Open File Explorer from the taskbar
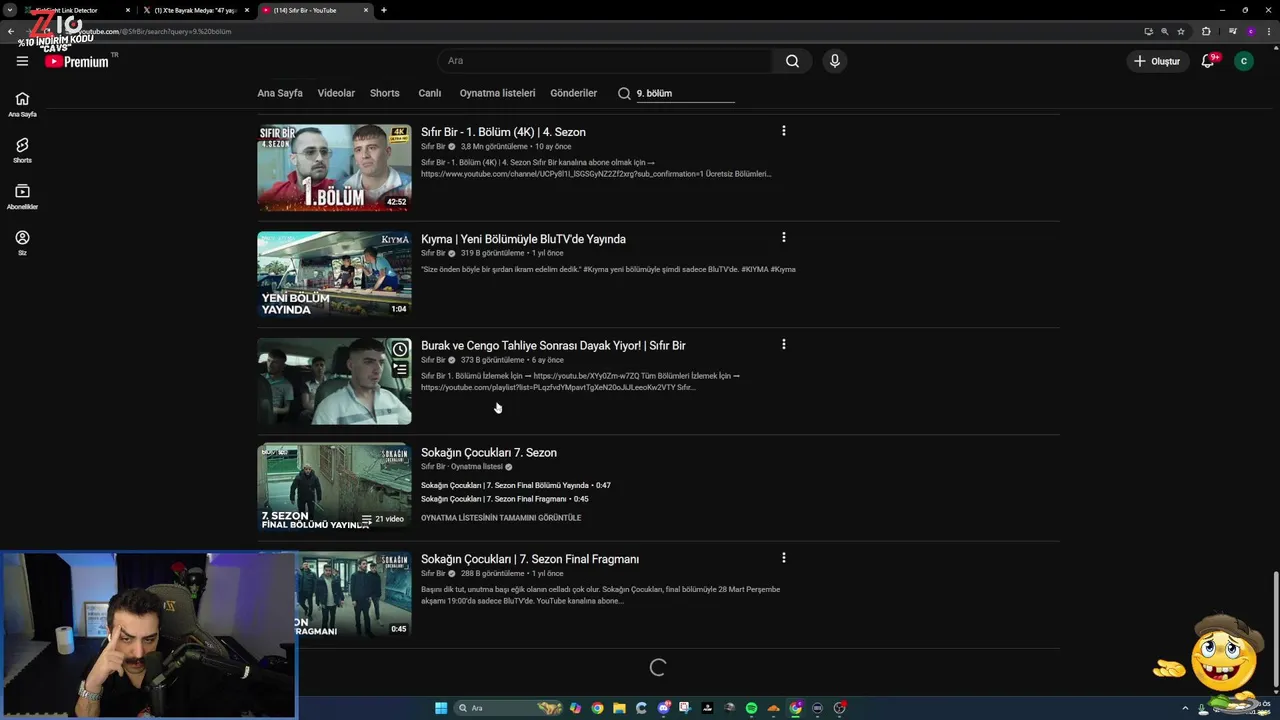Viewport: 1280px width, 720px height. (619, 708)
